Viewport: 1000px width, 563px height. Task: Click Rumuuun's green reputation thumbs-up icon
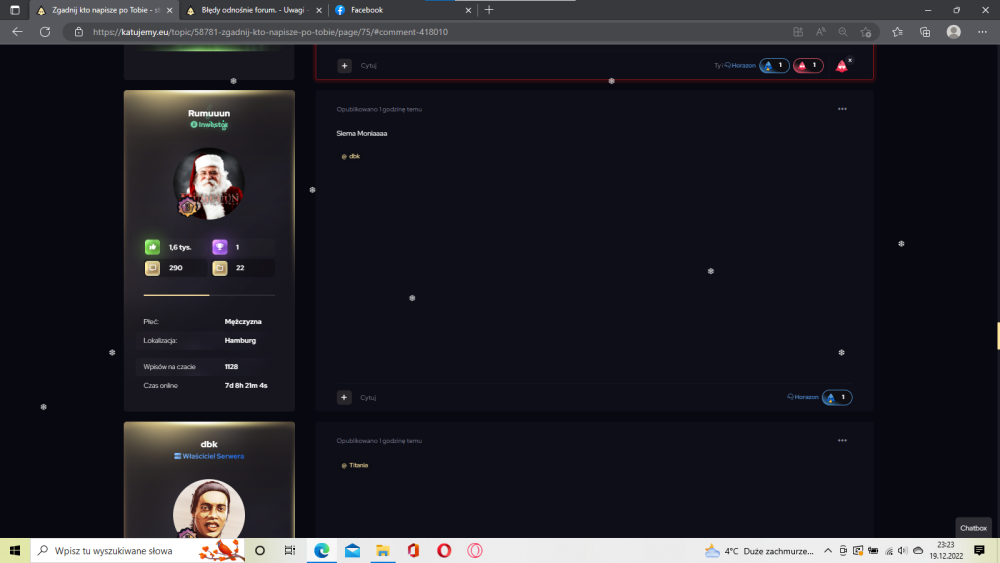(x=152, y=247)
